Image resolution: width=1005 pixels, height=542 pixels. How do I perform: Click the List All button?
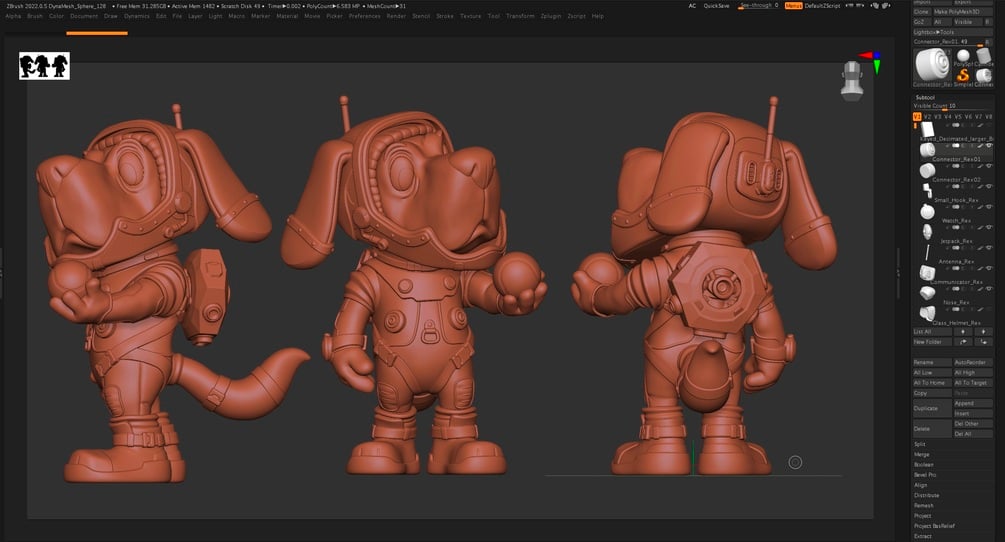click(x=932, y=332)
